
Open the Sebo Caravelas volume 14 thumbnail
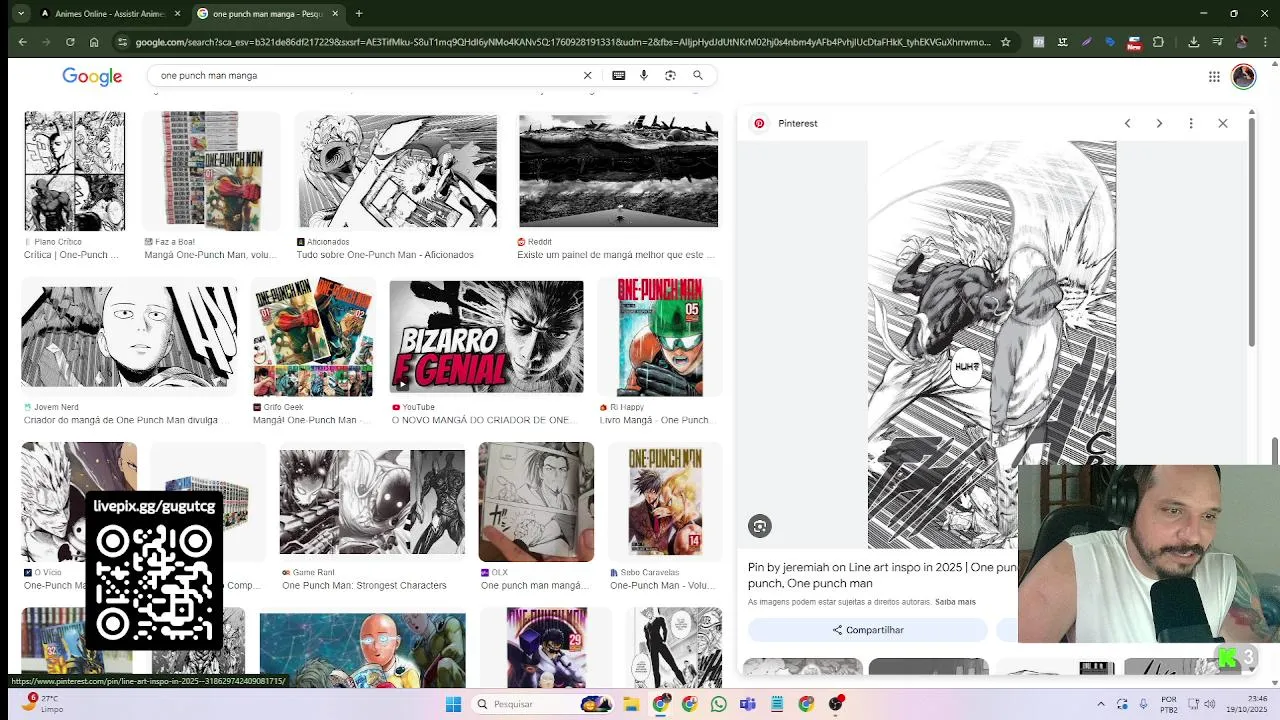point(665,502)
